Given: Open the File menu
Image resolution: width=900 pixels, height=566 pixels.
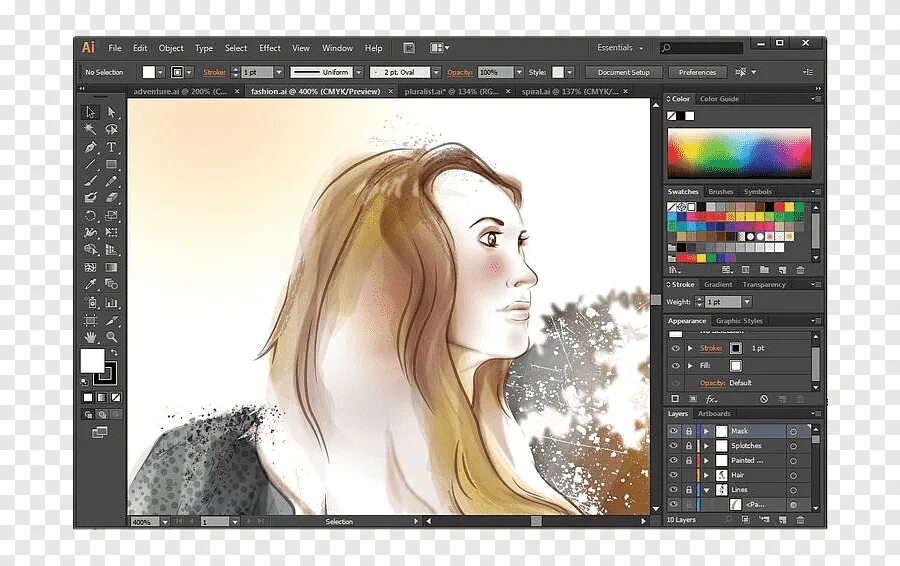Looking at the screenshot, I should pyautogui.click(x=115, y=48).
